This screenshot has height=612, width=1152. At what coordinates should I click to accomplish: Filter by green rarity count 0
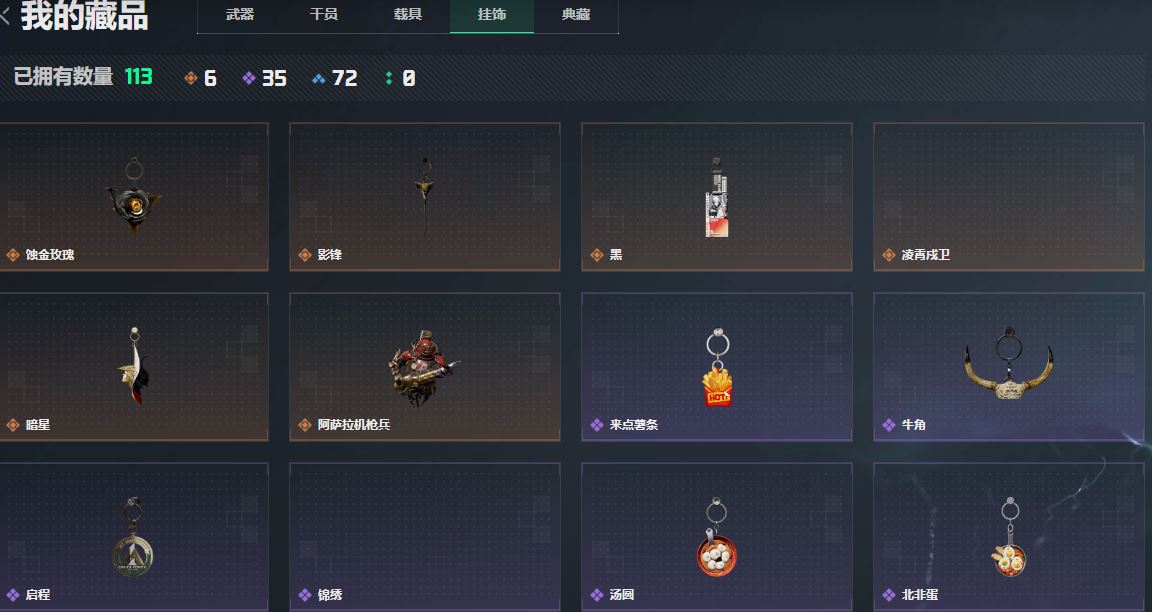(400, 78)
